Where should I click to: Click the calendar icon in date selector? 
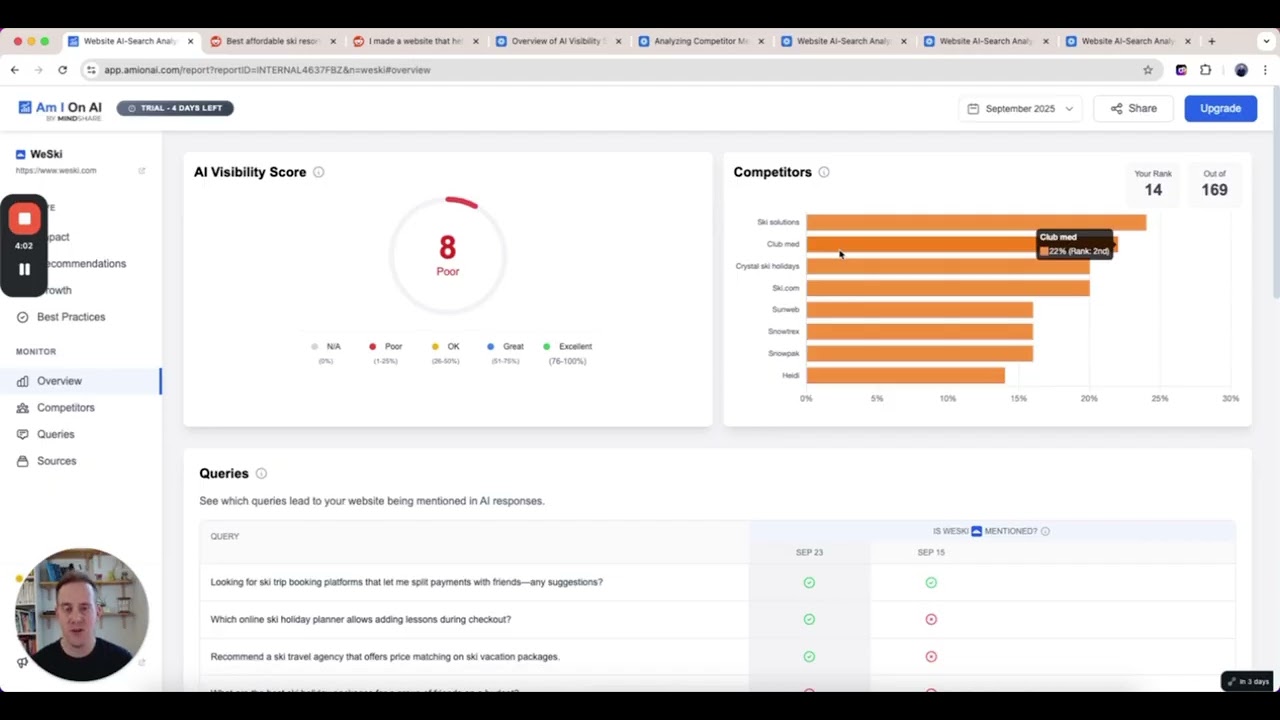[x=973, y=108]
